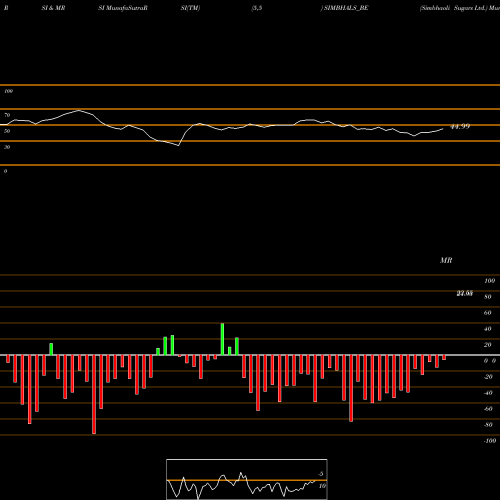The width and height of the screenshot is (500, 500).
Task: Click the -60 label on MR axis
Action: [x=488, y=409]
